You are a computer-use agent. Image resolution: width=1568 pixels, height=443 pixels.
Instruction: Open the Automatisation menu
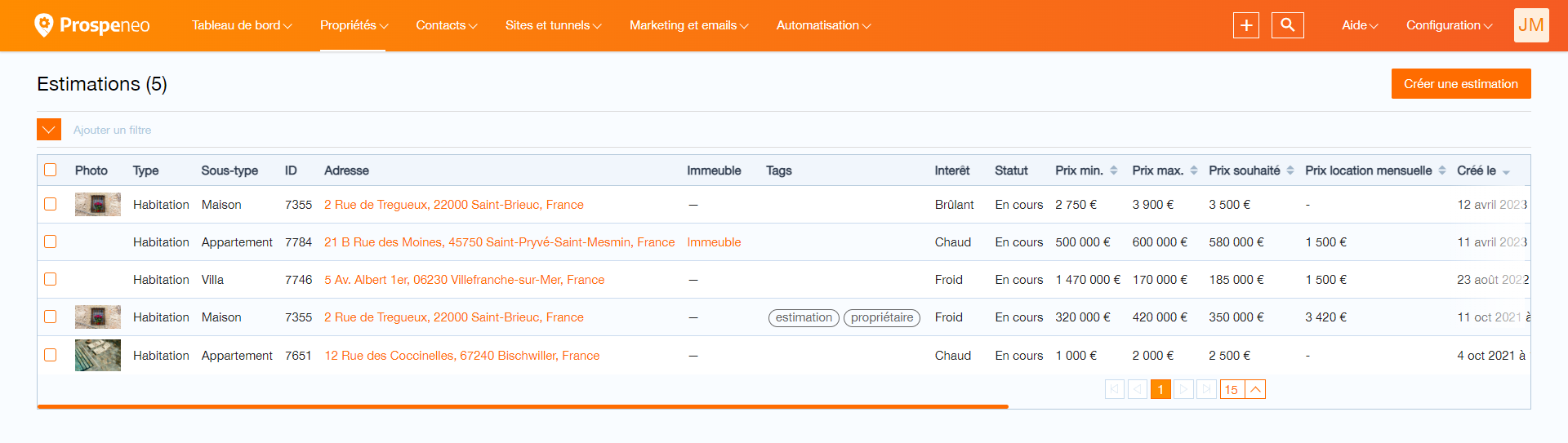[823, 25]
